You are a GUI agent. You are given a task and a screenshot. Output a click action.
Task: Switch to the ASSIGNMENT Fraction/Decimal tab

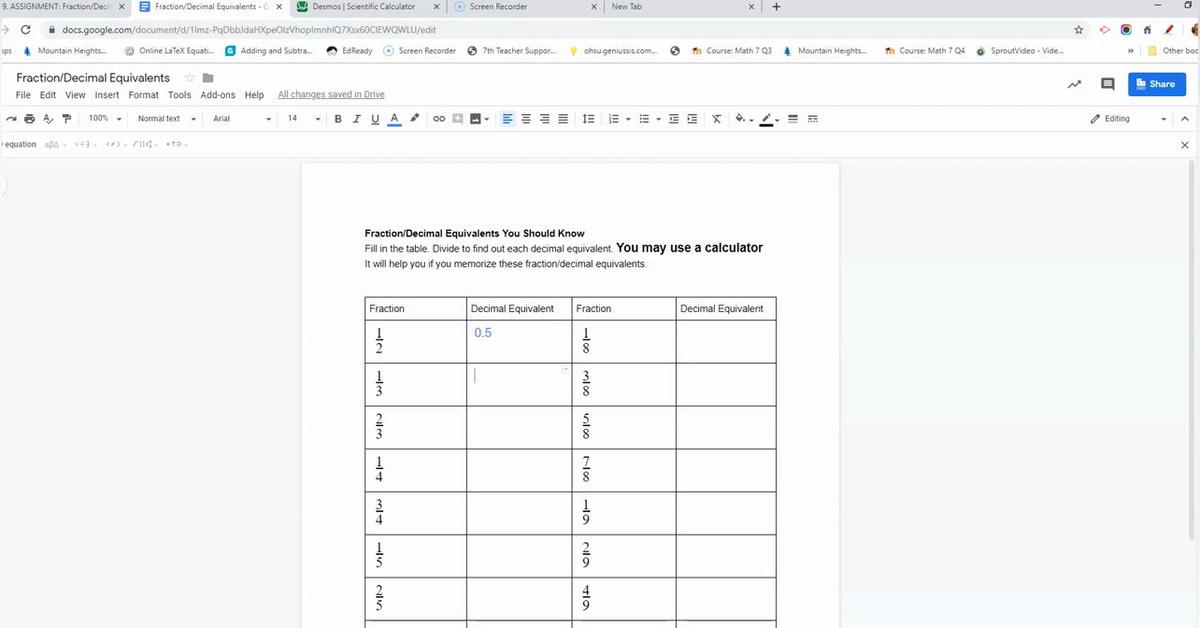[x=62, y=7]
